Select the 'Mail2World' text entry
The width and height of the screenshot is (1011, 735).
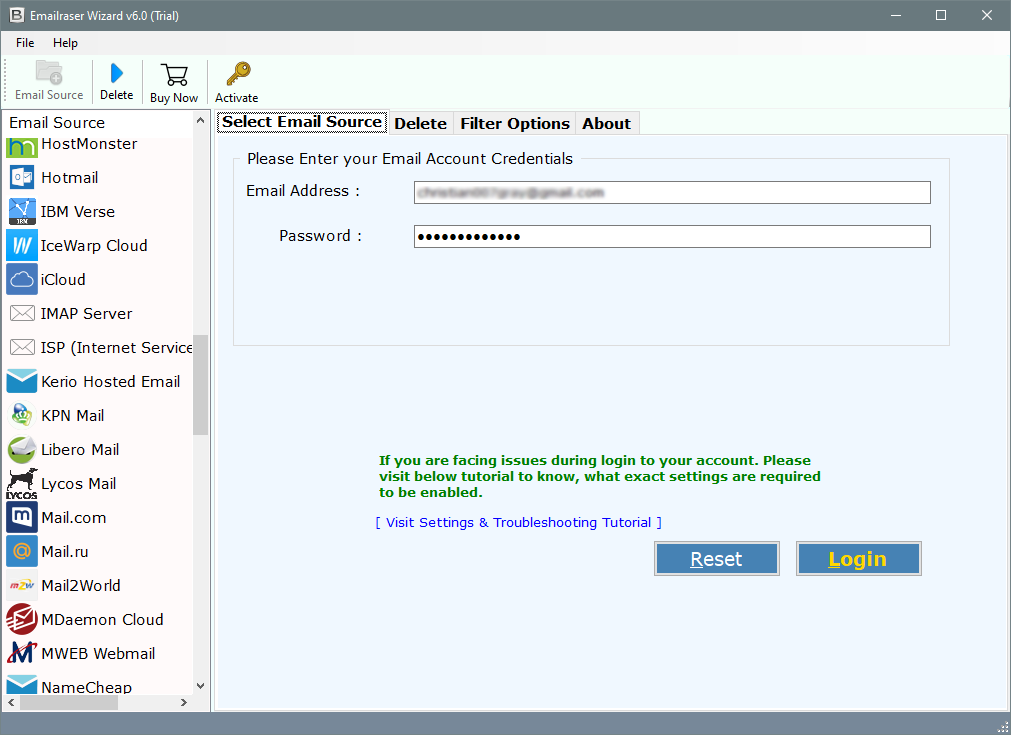81,585
